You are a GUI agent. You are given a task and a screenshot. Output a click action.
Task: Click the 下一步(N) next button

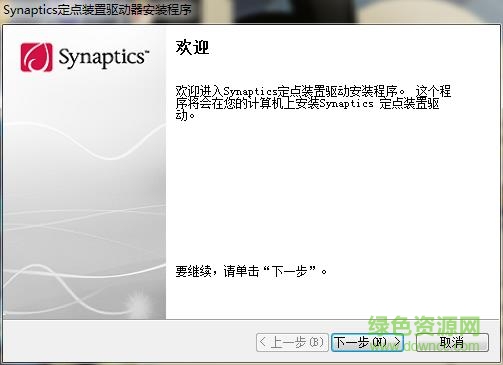point(367,342)
